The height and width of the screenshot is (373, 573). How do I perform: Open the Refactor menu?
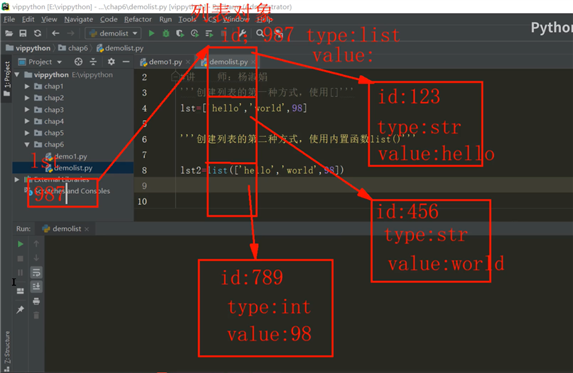point(138,19)
